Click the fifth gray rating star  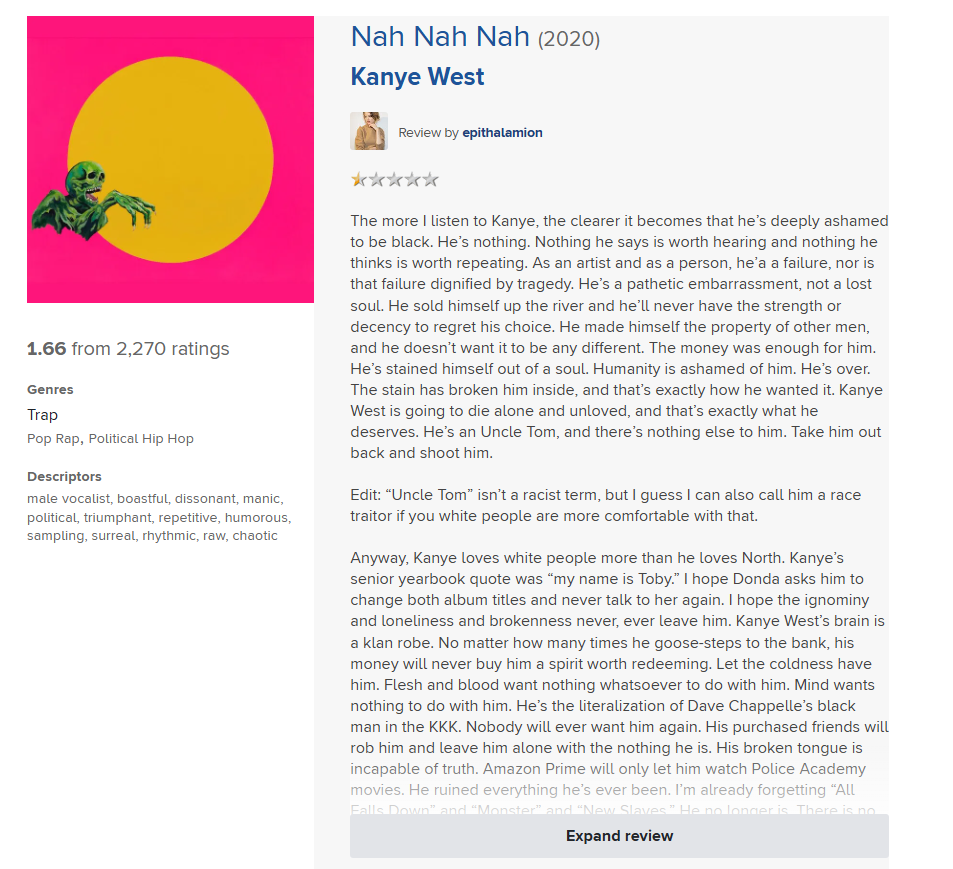coord(430,179)
